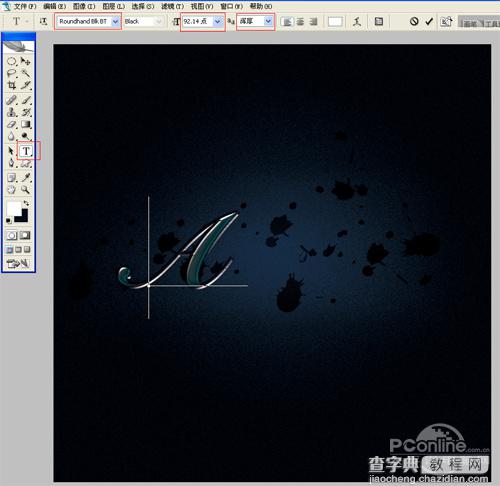Open the File Browser from the options bar
Screen dimensions: 500x486
click(x=446, y=22)
